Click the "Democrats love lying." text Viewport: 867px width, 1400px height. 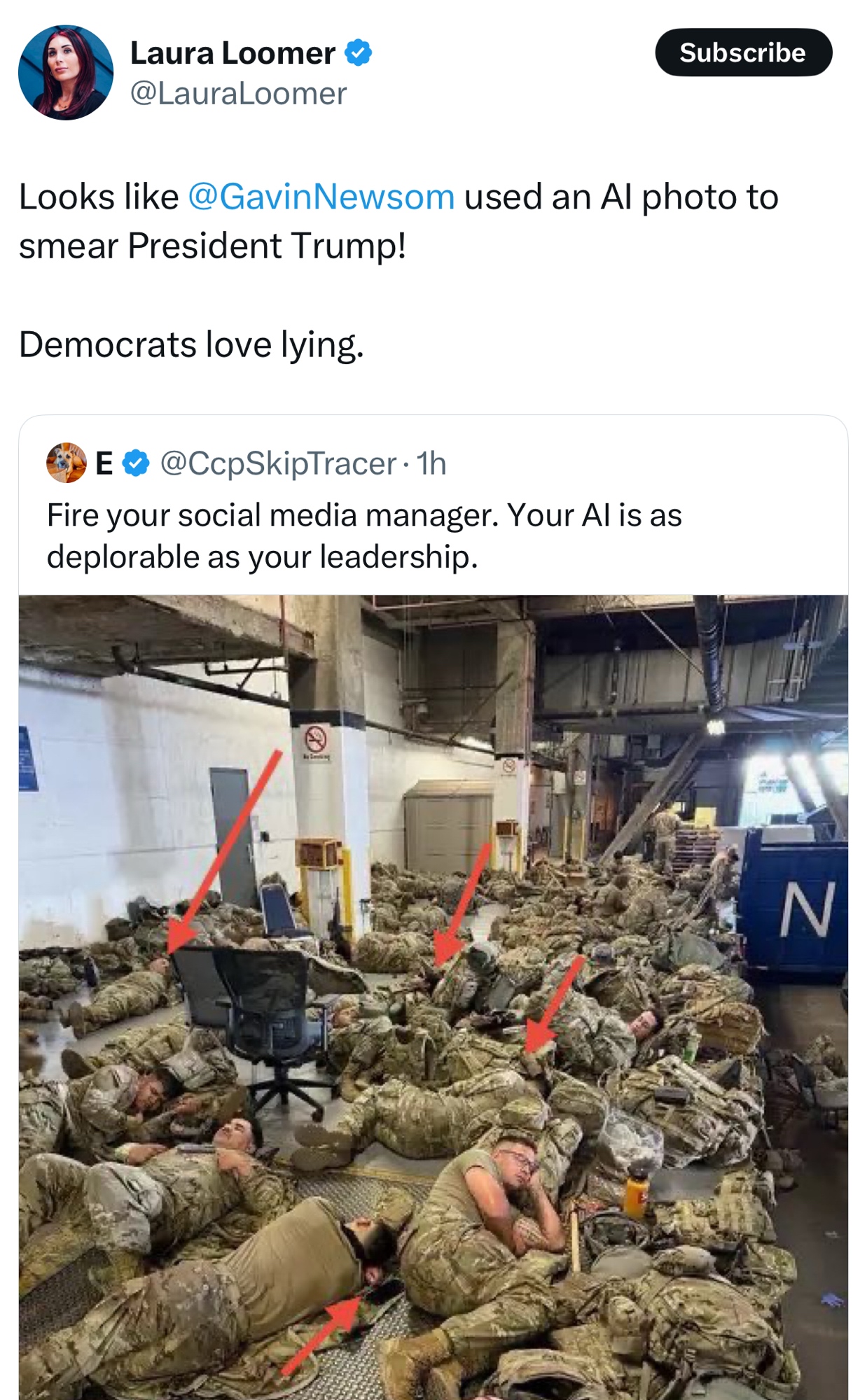coord(191,344)
